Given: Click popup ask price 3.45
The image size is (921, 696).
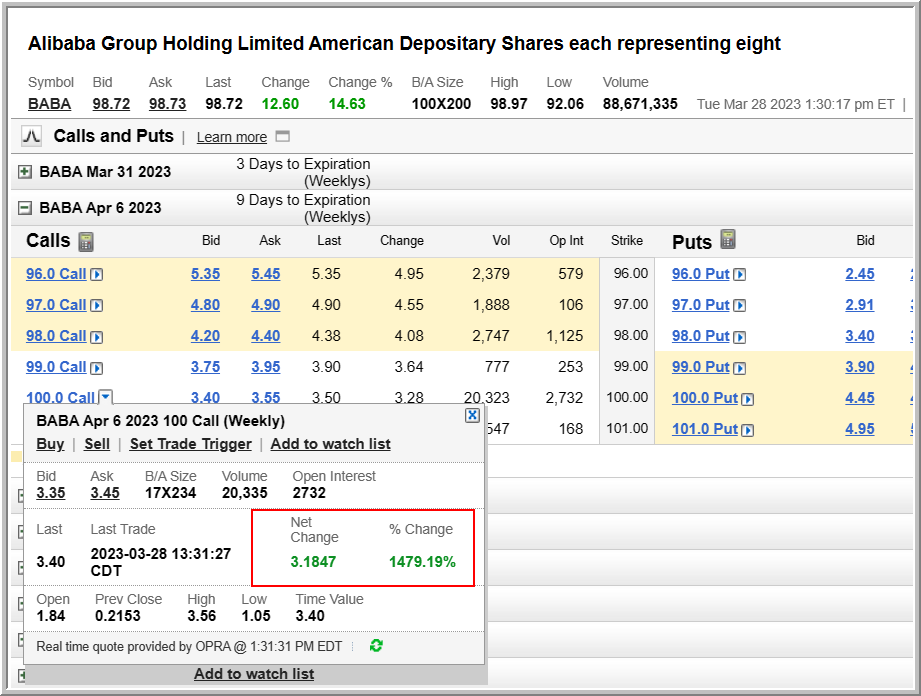Looking at the screenshot, I should 105,493.
